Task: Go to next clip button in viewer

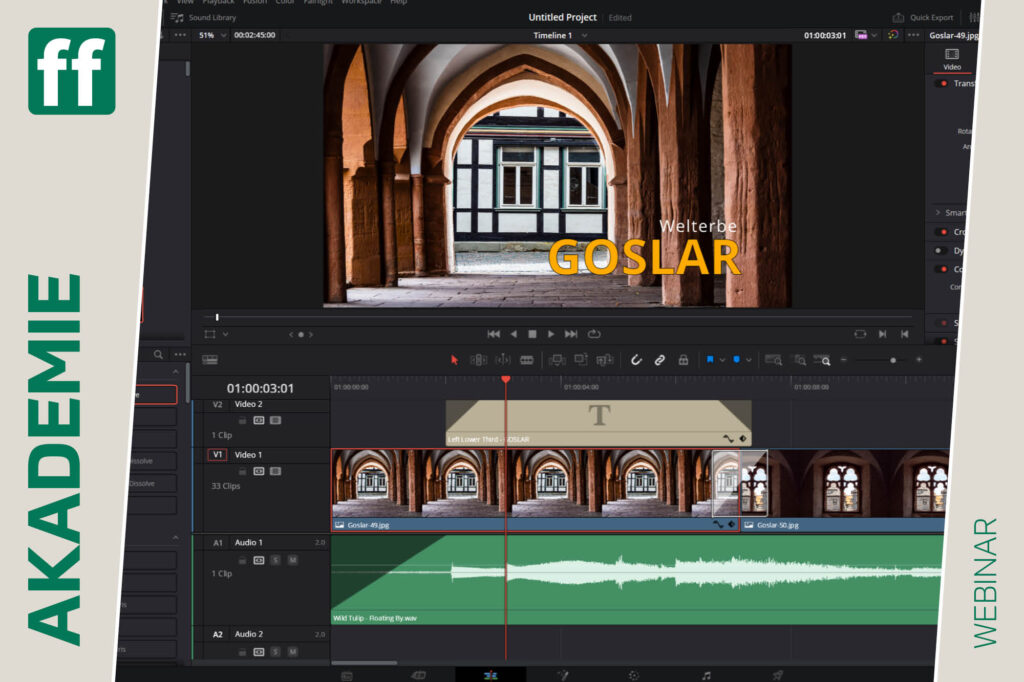Action: pyautogui.click(x=882, y=334)
